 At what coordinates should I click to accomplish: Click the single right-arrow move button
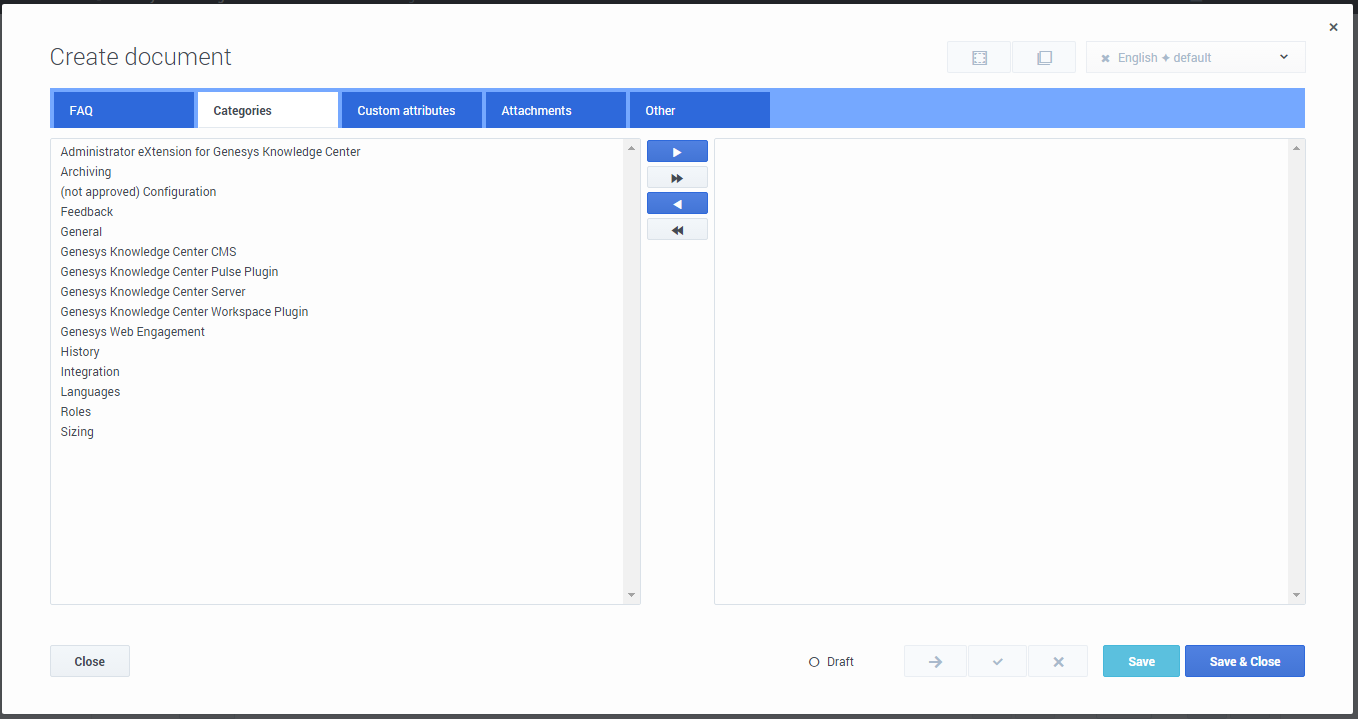[677, 152]
